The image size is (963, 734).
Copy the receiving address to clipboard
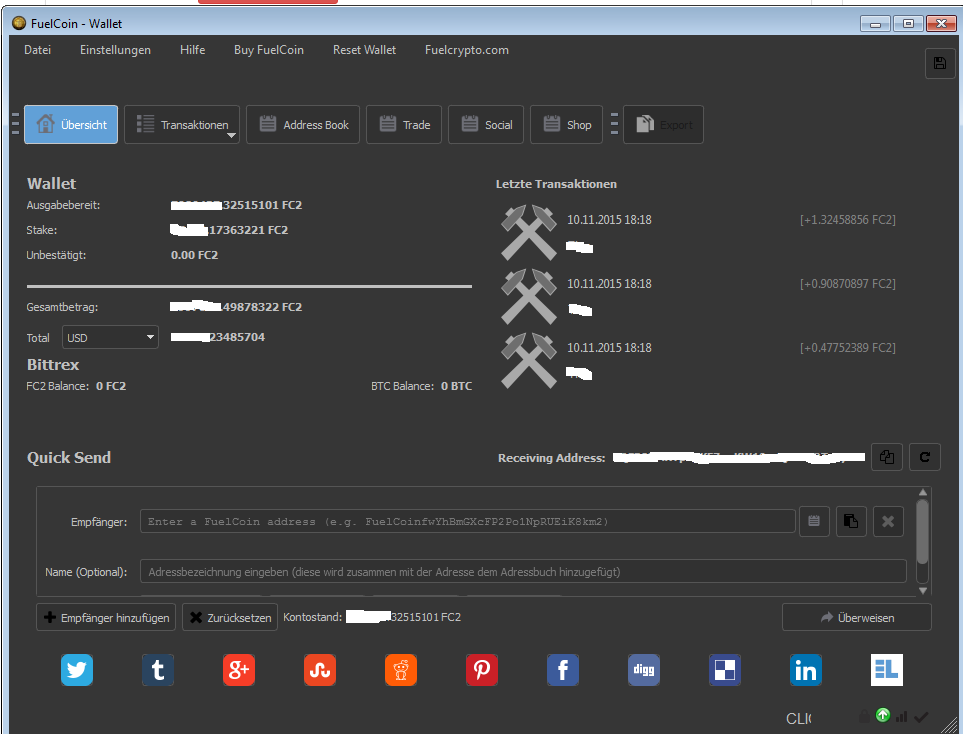[x=887, y=457]
